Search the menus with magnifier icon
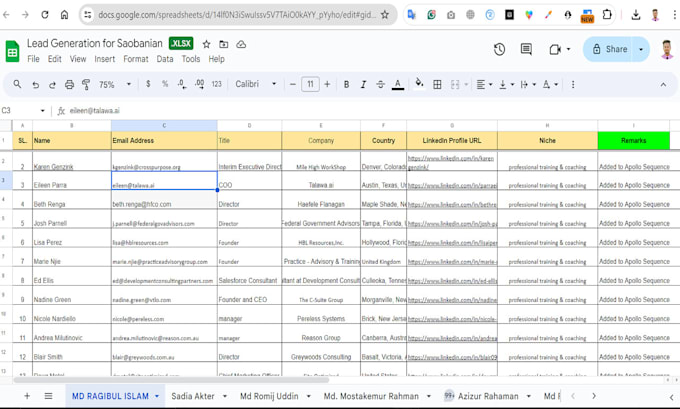The width and height of the screenshot is (680, 409). (17, 84)
